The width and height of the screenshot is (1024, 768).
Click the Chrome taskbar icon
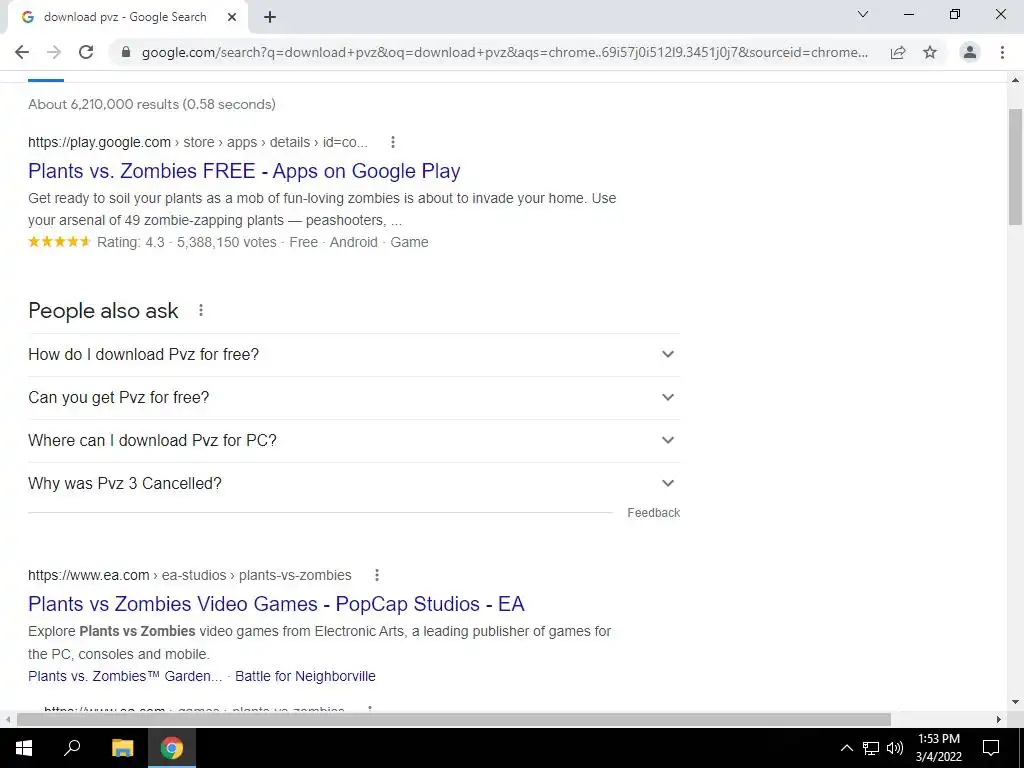(x=172, y=748)
